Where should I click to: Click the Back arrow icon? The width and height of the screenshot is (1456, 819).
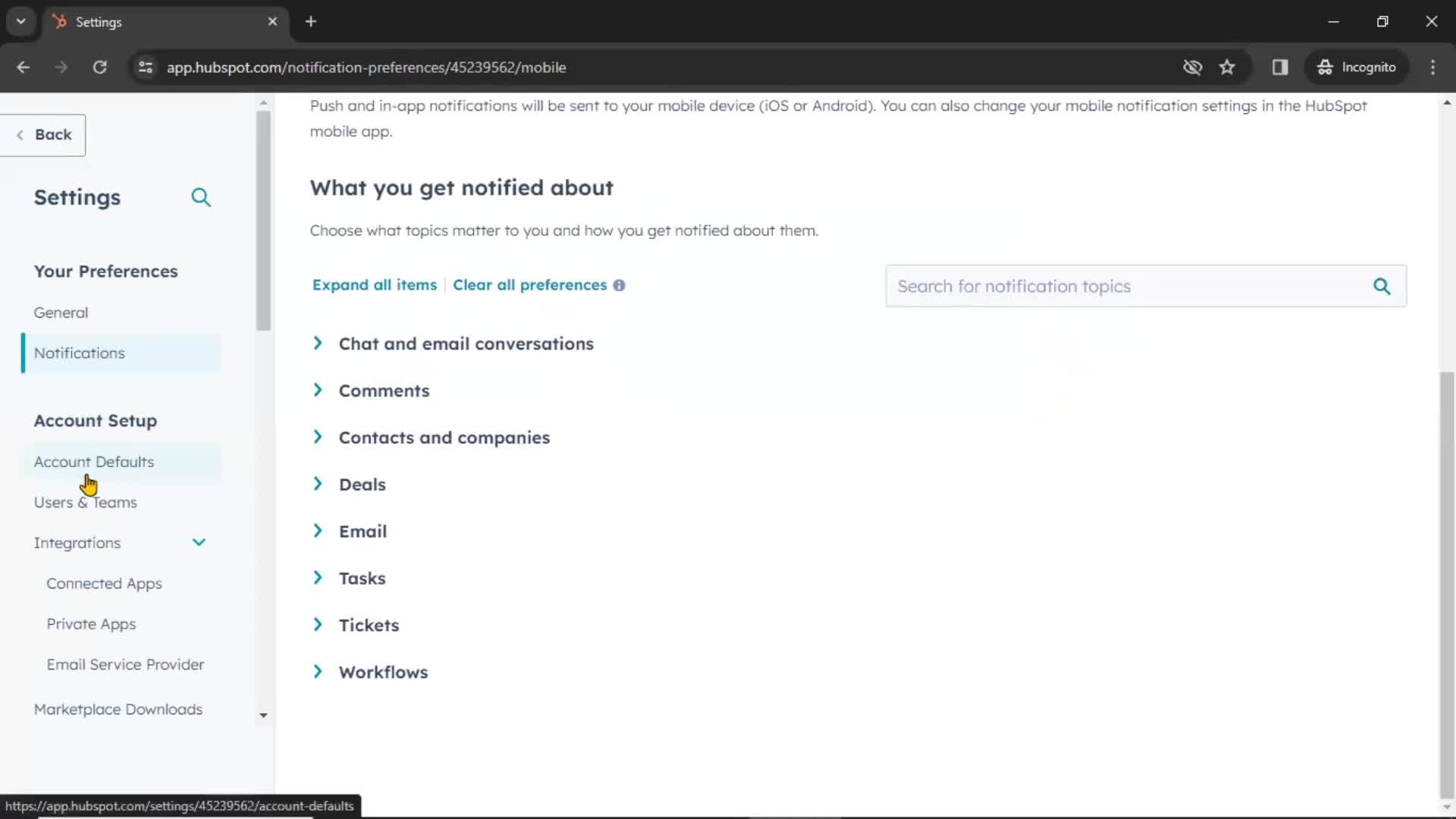click(19, 134)
